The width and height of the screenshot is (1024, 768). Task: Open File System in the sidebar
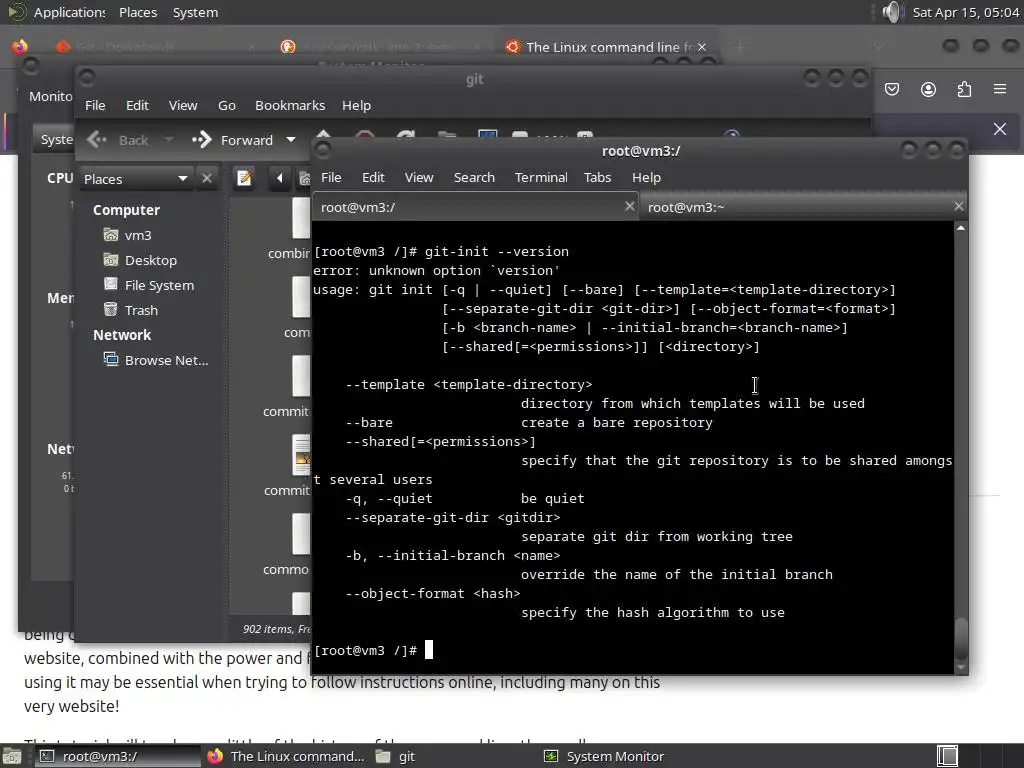pos(149,285)
